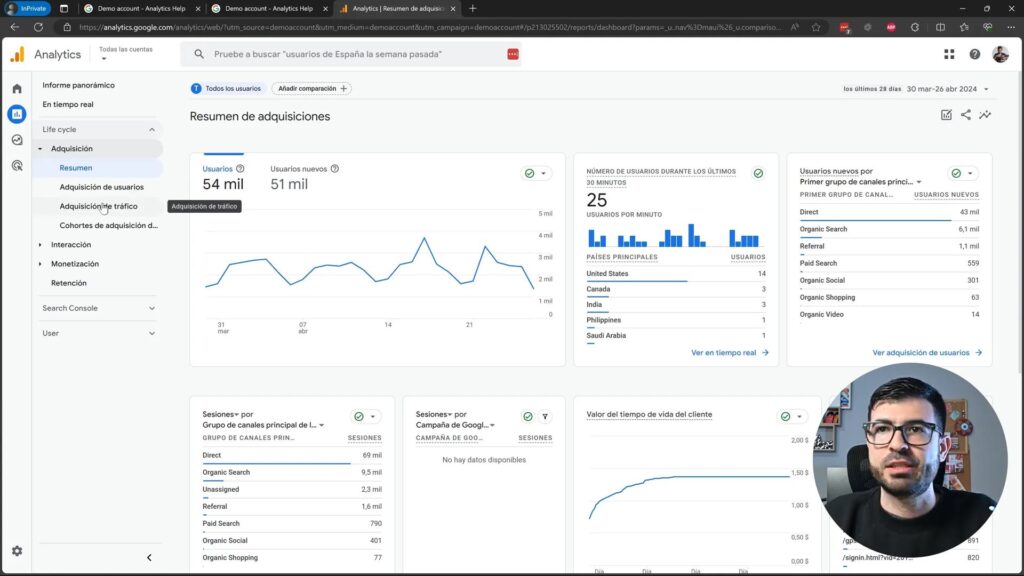Viewport: 1024px width, 576px height.
Task: Open the Google apps grid icon
Action: click(949, 54)
